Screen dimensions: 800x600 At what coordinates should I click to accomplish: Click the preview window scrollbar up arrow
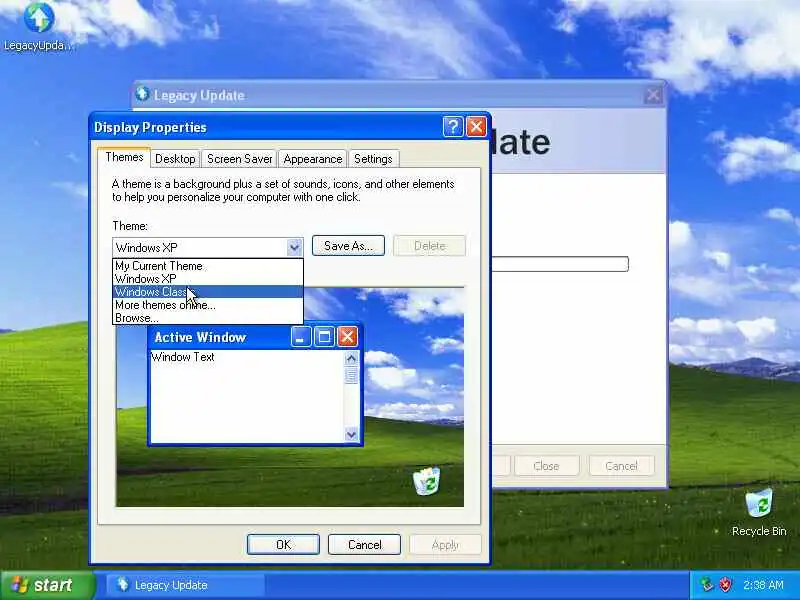pos(351,359)
